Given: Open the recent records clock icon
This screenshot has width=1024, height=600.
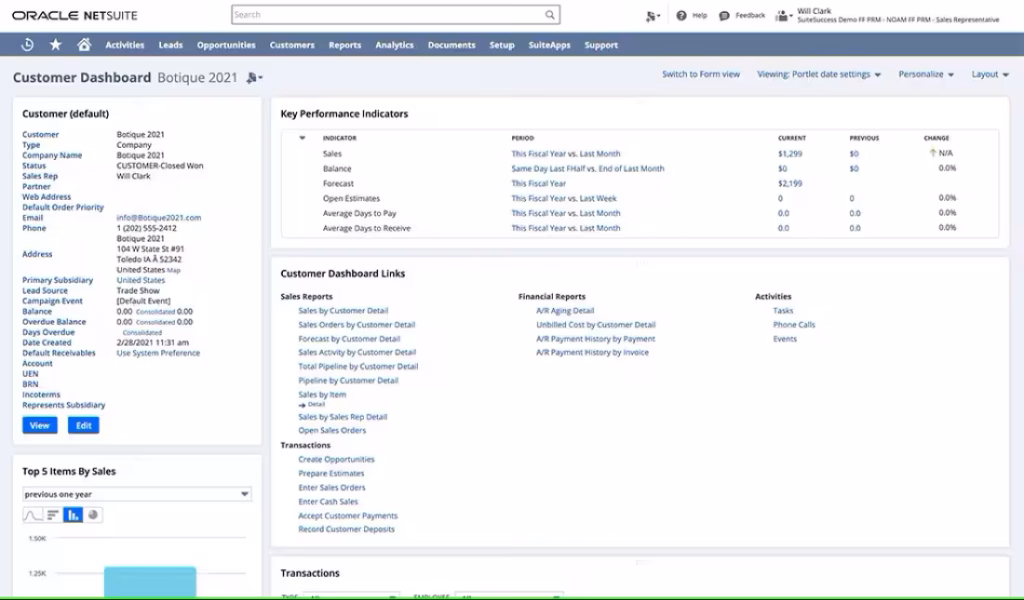Looking at the screenshot, I should point(27,45).
